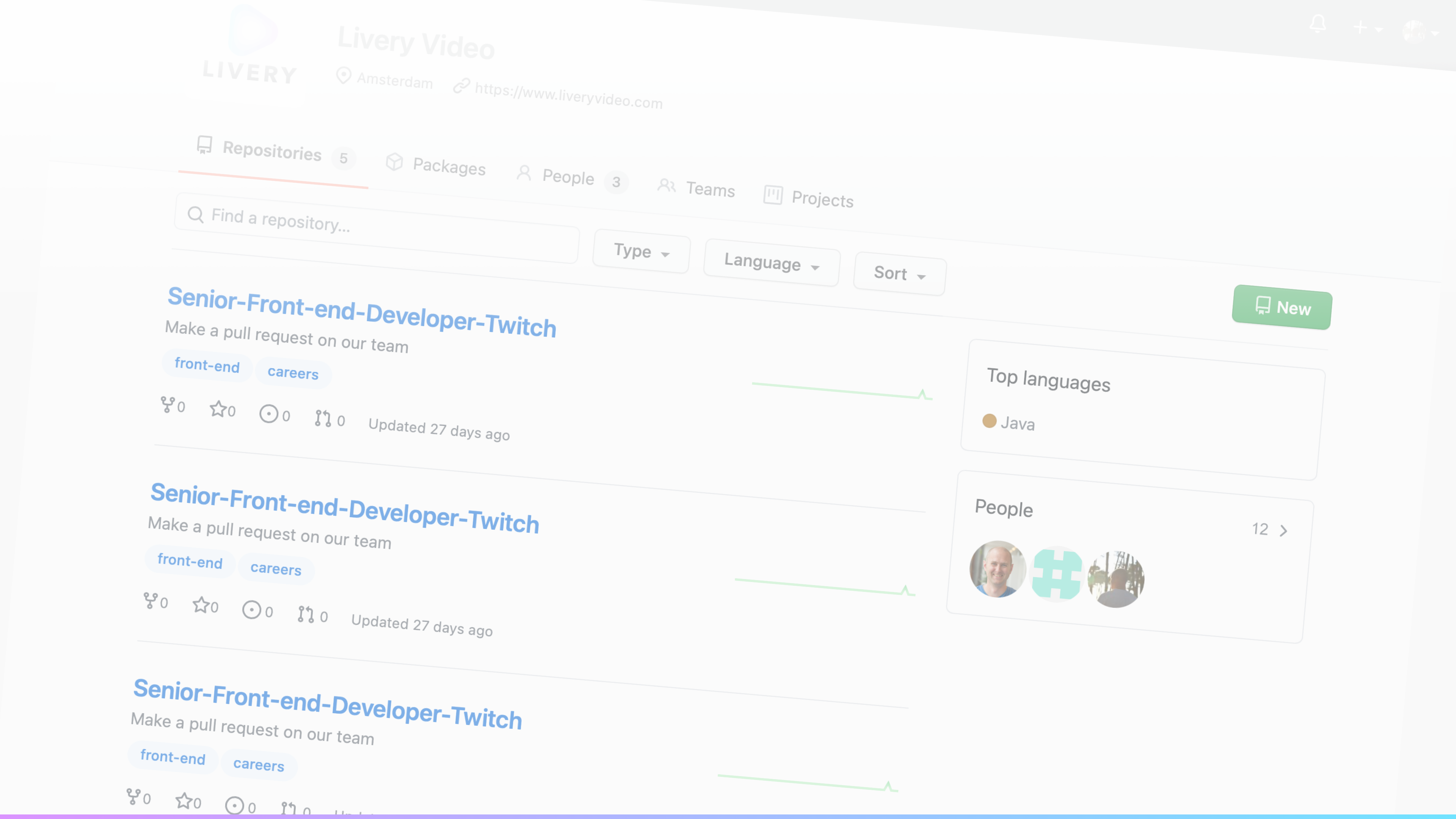
Task: Click the issues icon in third repository
Action: coord(235,806)
